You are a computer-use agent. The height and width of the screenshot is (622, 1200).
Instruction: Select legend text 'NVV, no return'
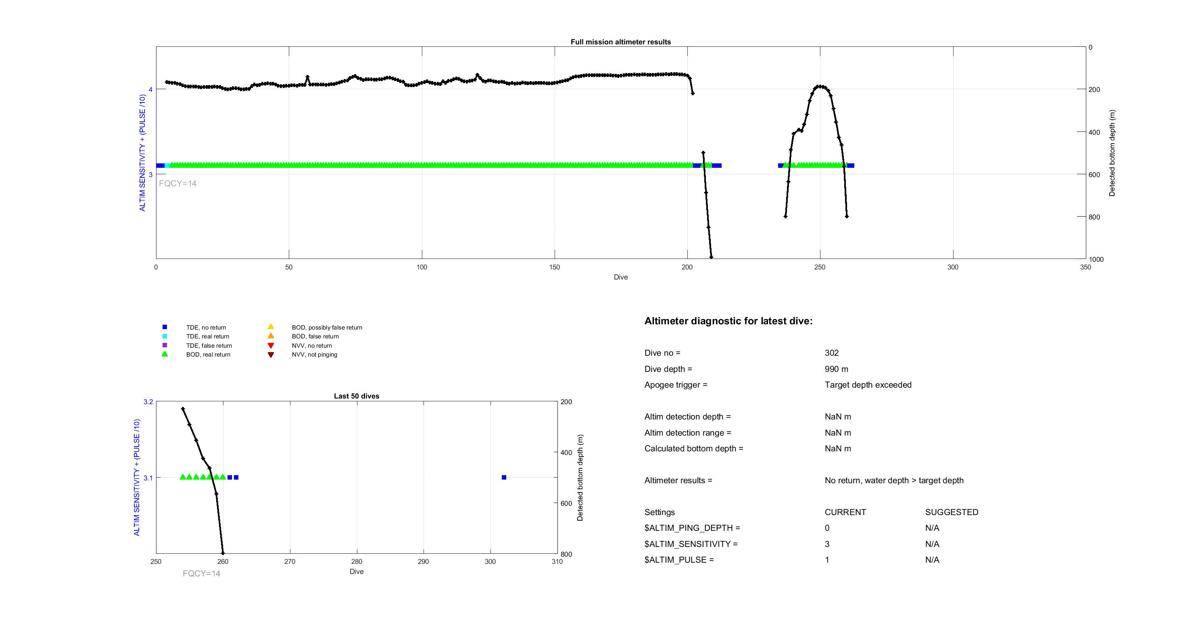(x=311, y=346)
